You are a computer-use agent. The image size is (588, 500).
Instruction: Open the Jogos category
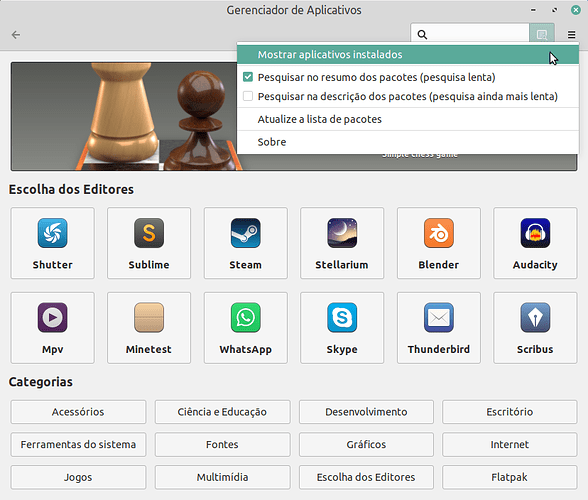click(x=78, y=477)
